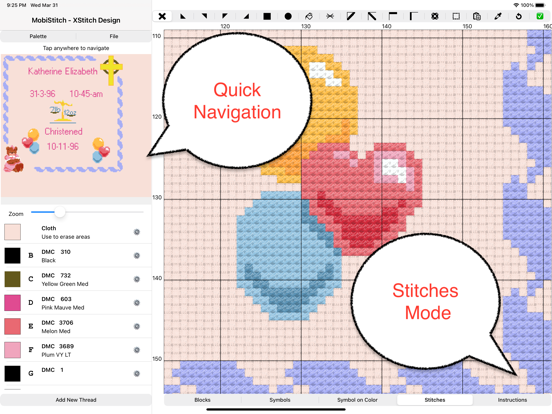Click the 'Pink Mauve Med' thread name
552x414 pixels.
[63, 308]
